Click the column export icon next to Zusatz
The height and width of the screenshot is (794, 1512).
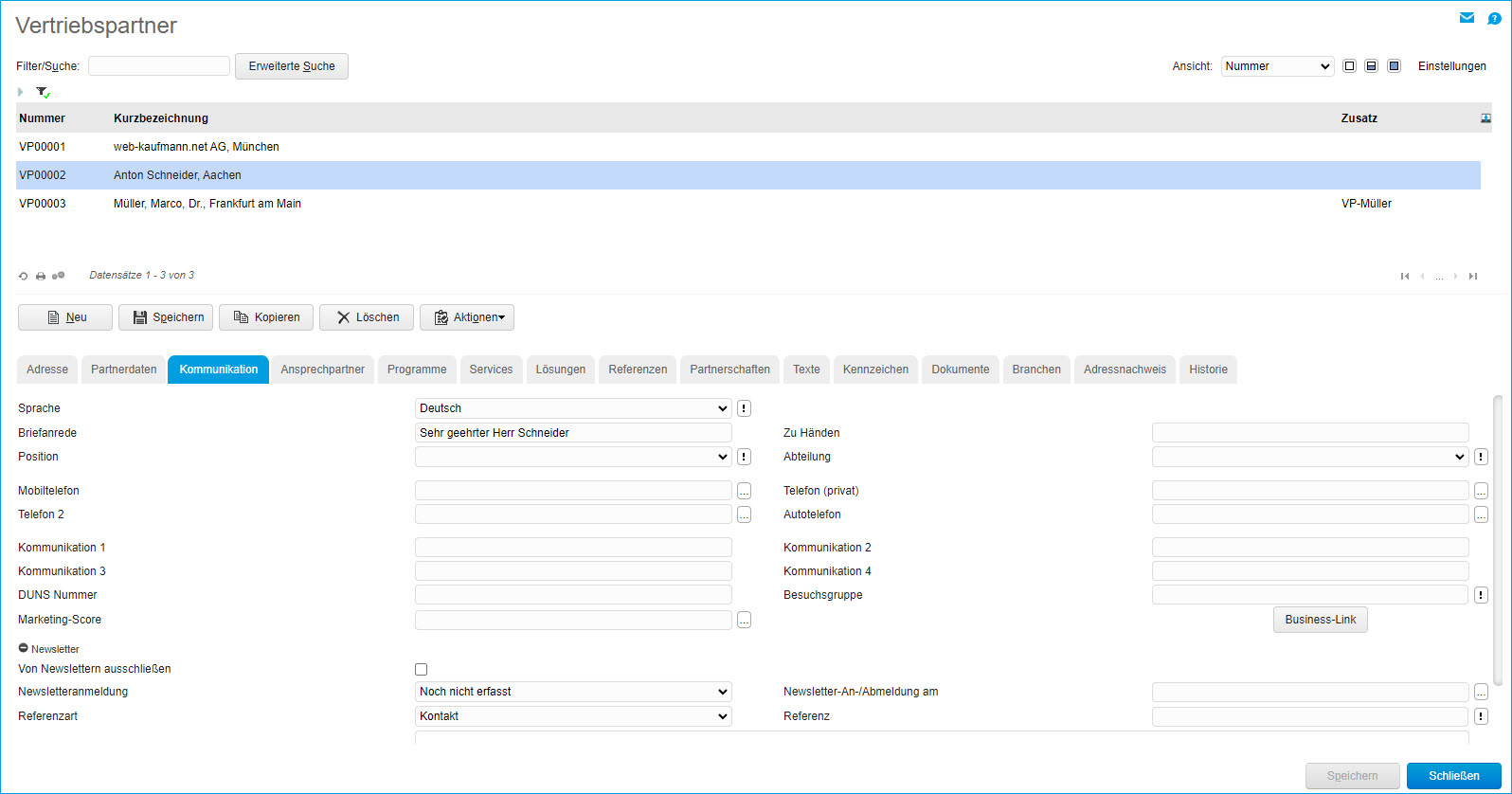click(x=1485, y=118)
